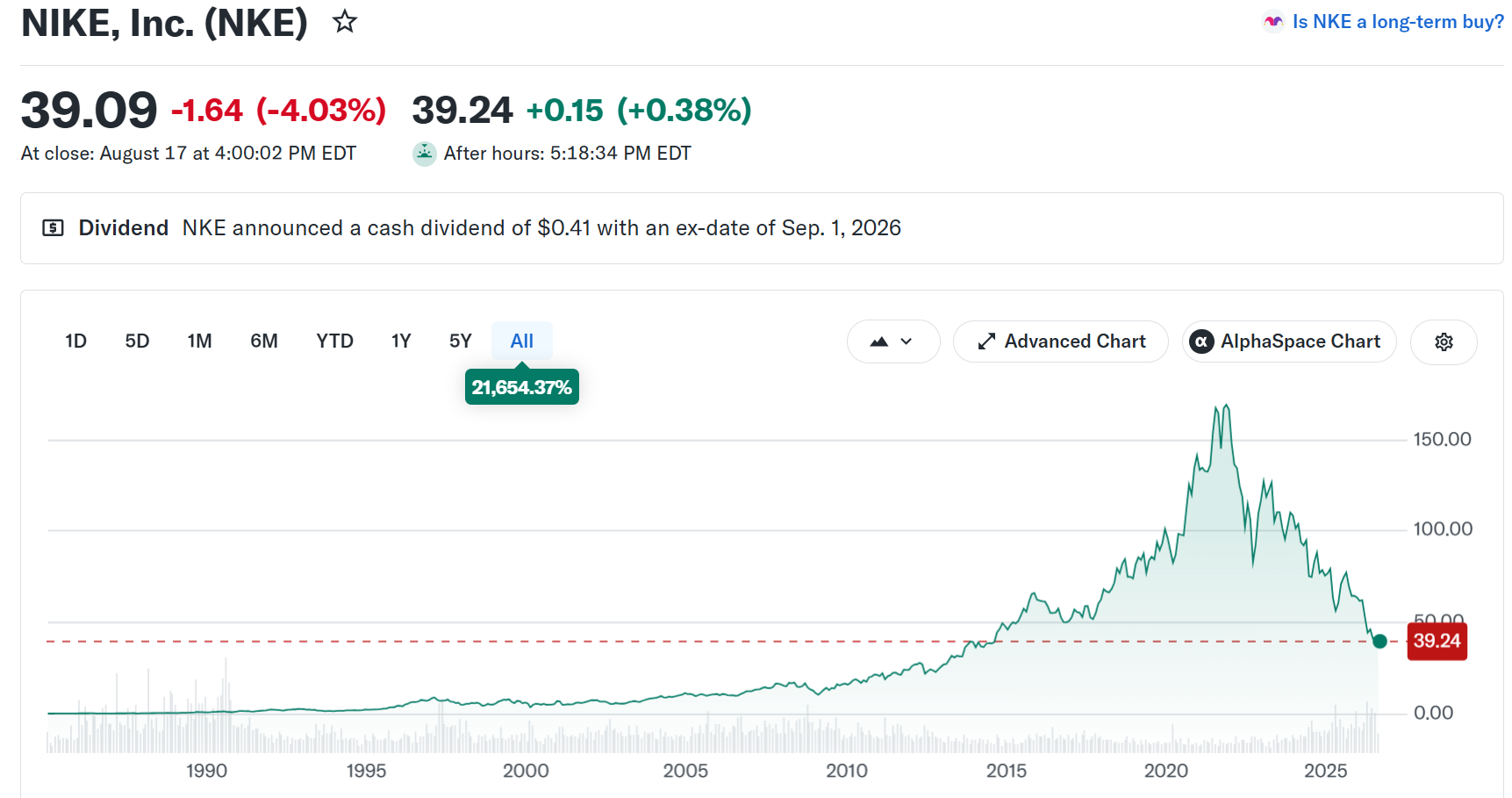Click the 100.00 y-axis label

[1442, 528]
